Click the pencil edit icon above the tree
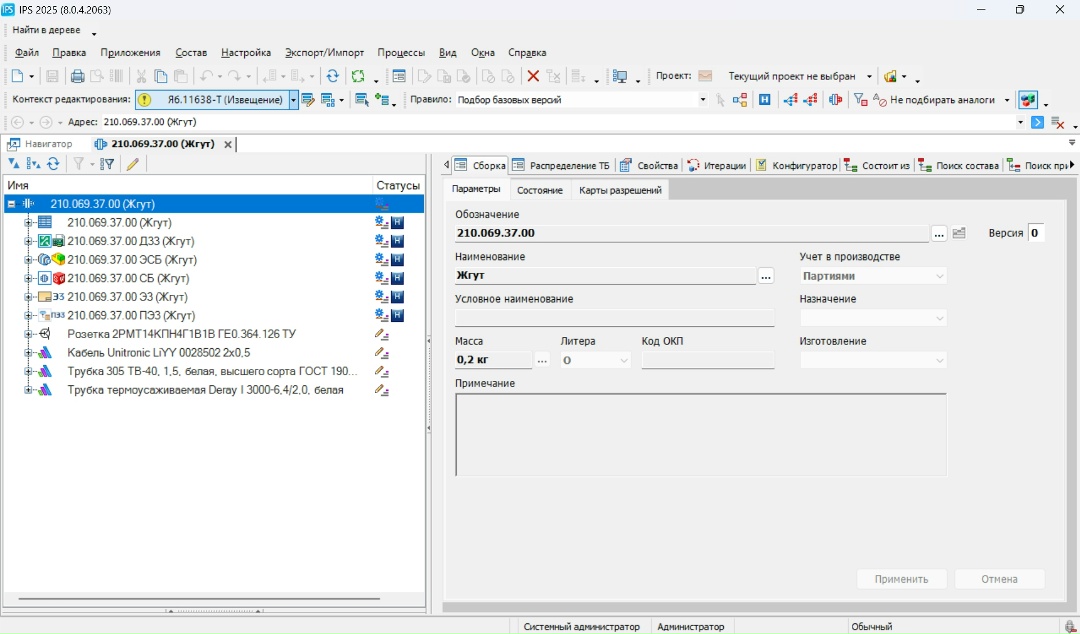1080x634 pixels. pyautogui.click(x=132, y=164)
